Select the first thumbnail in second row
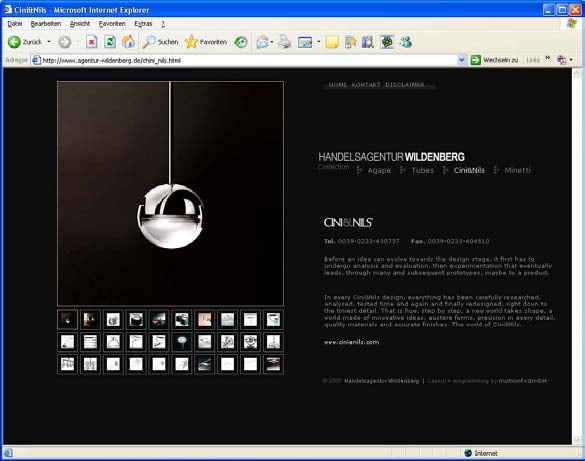Image resolution: width=585 pixels, height=461 pixels. click(68, 342)
